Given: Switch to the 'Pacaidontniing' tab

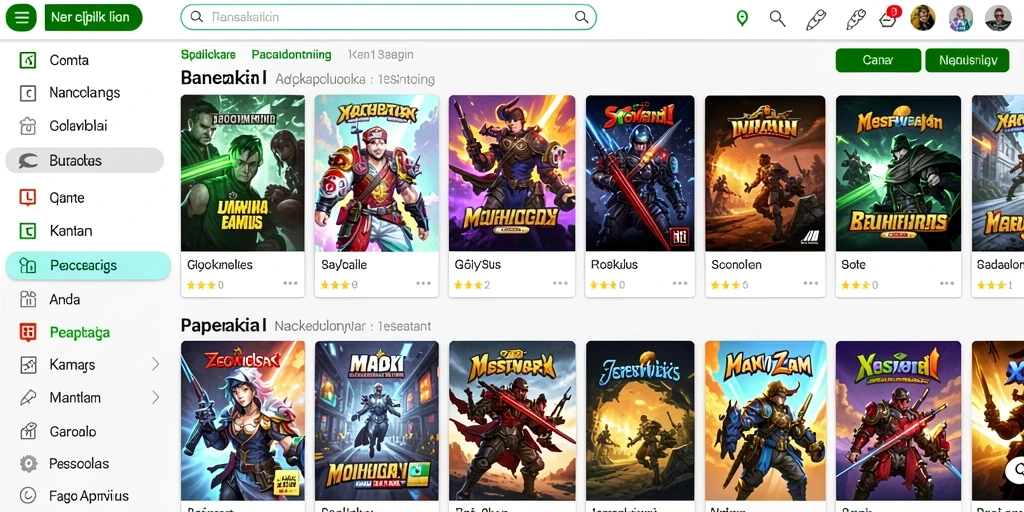Looking at the screenshot, I should coord(291,55).
